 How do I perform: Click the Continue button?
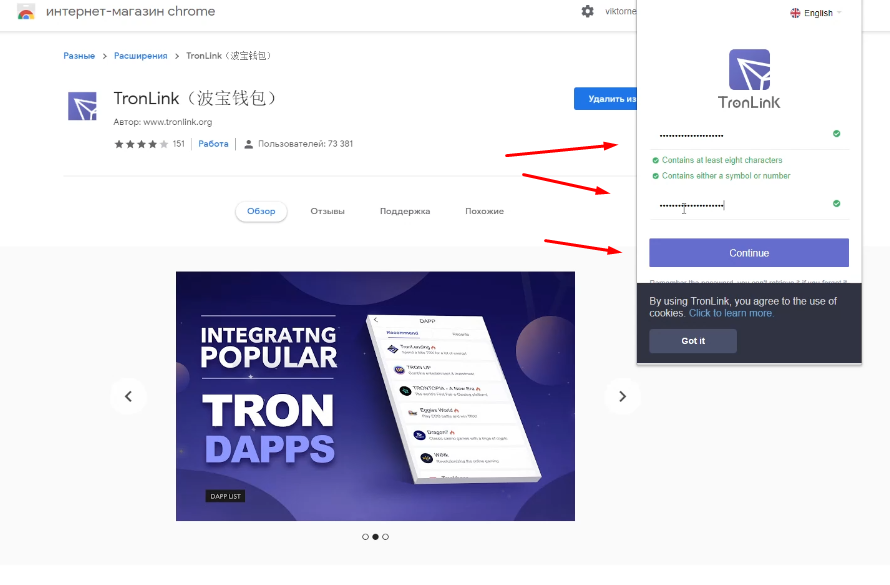749,252
